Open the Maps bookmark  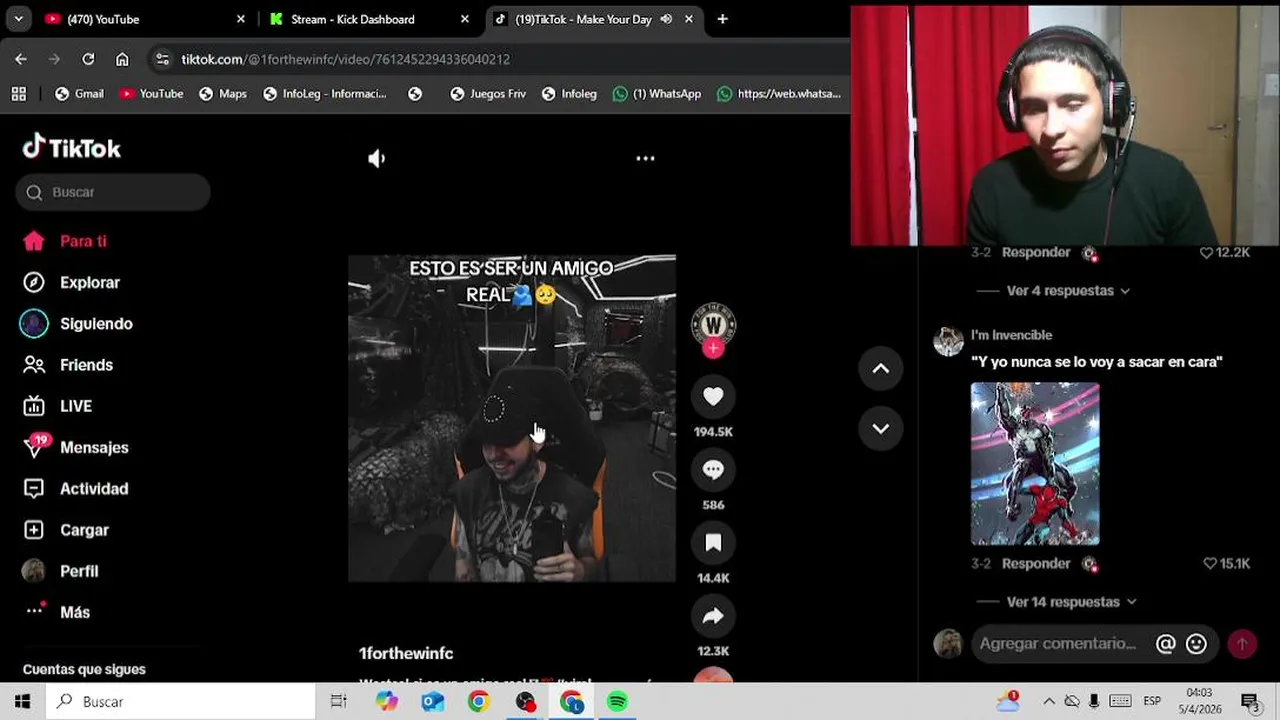click(223, 94)
